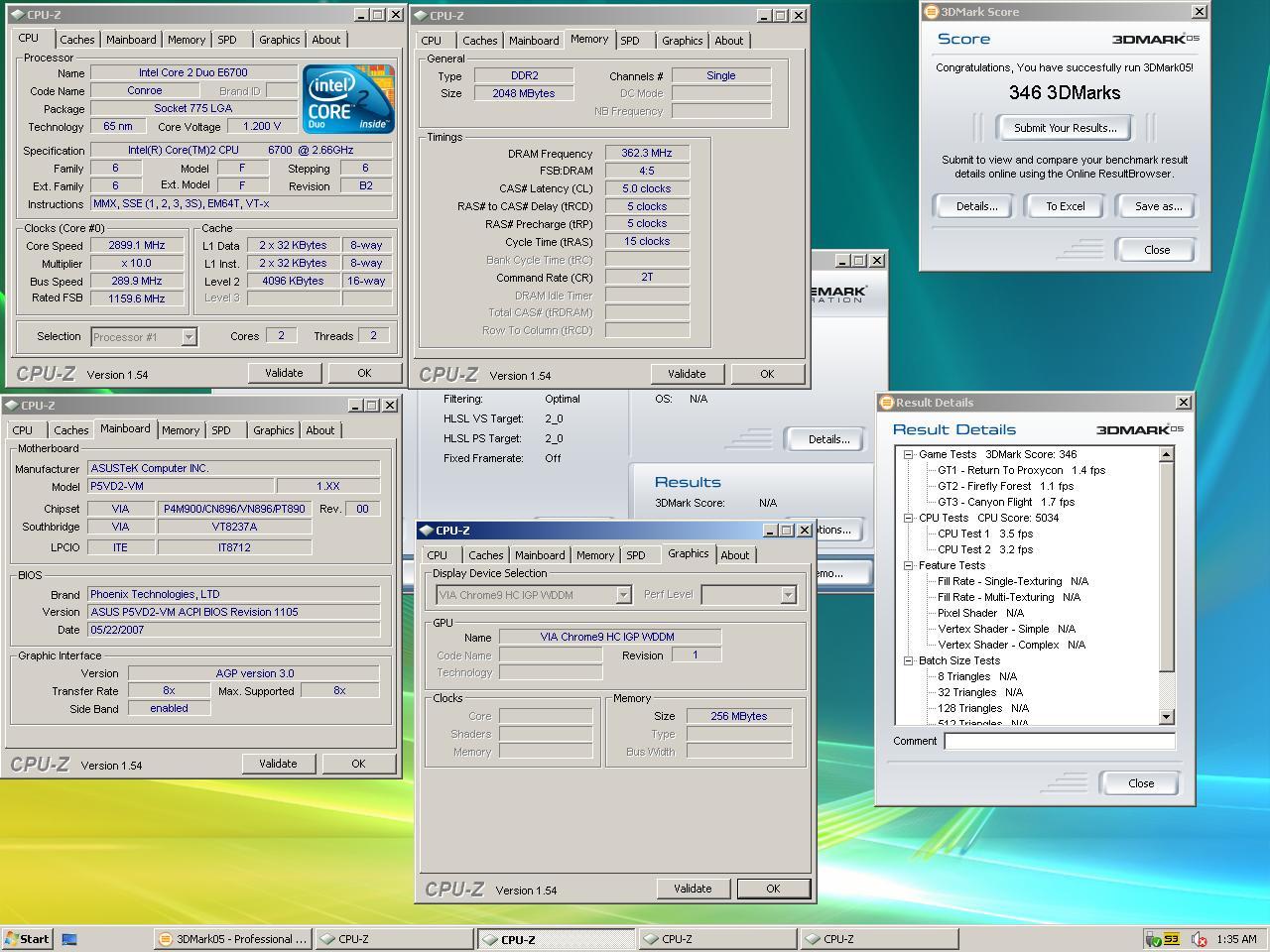This screenshot has height=952, width=1270.
Task: Click BIOS date 05/22/2007 field
Action: [233, 630]
